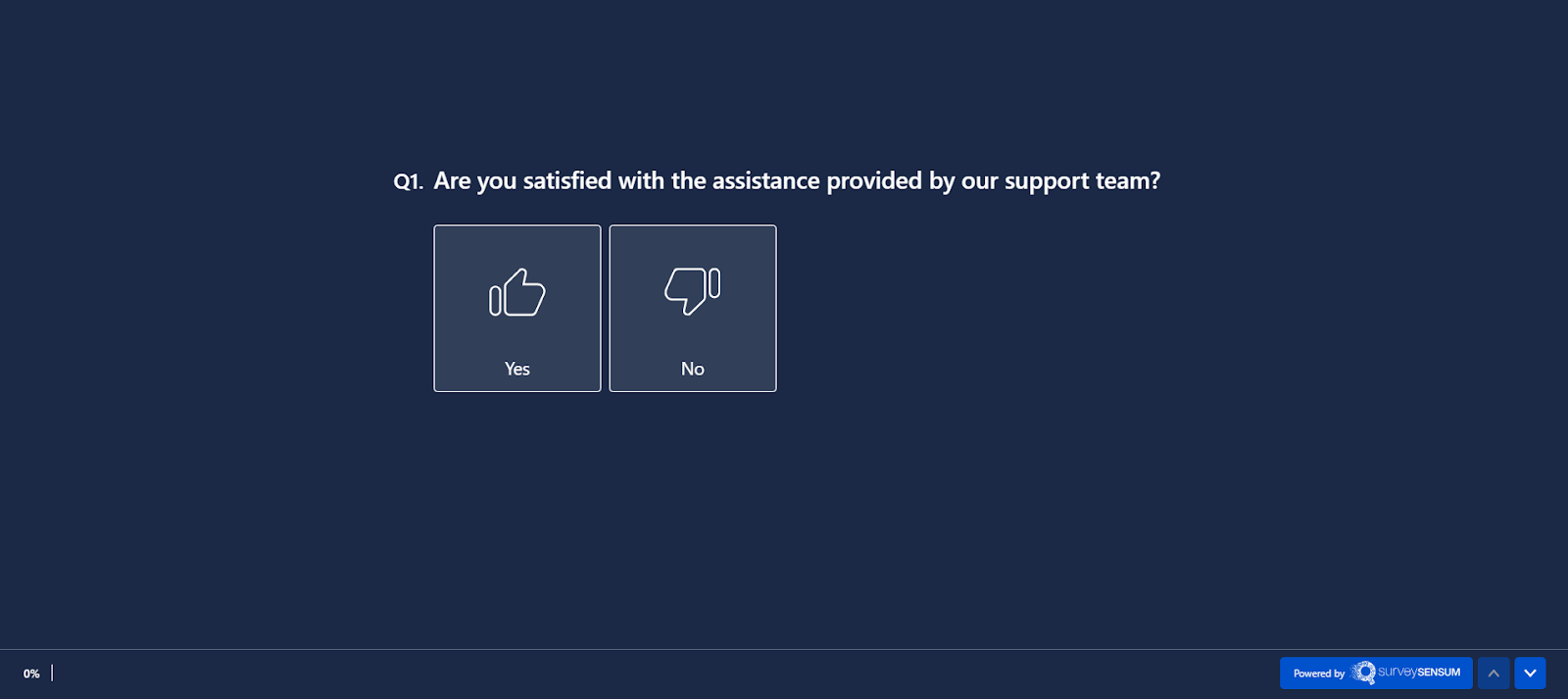
Task: Expand the next question with the down arrow
Action: point(1528,674)
